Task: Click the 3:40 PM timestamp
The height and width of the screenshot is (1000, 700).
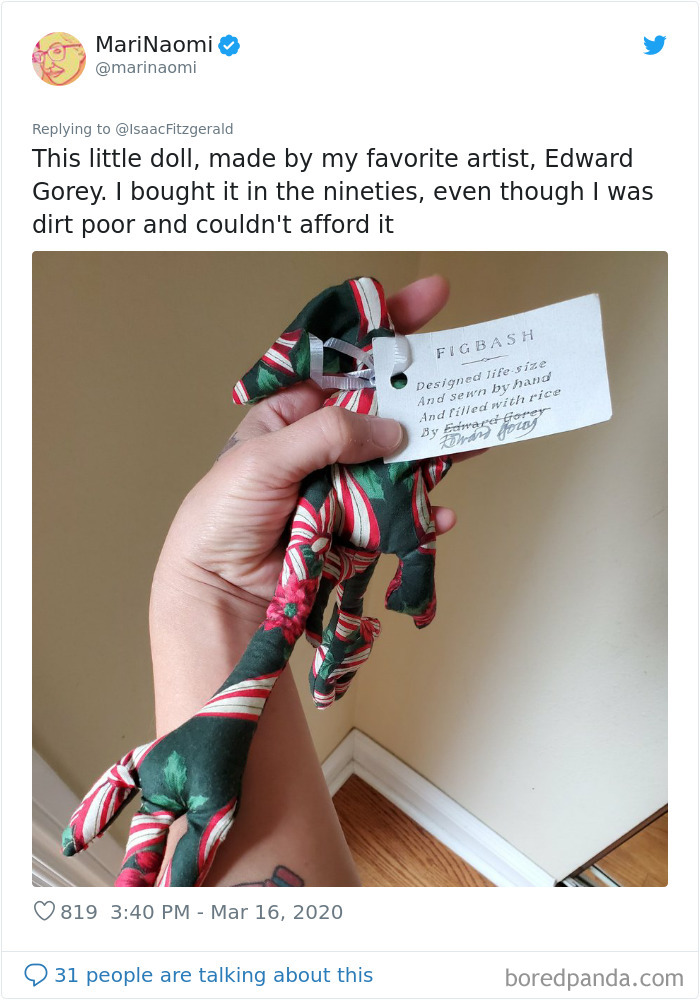Action: point(150,912)
